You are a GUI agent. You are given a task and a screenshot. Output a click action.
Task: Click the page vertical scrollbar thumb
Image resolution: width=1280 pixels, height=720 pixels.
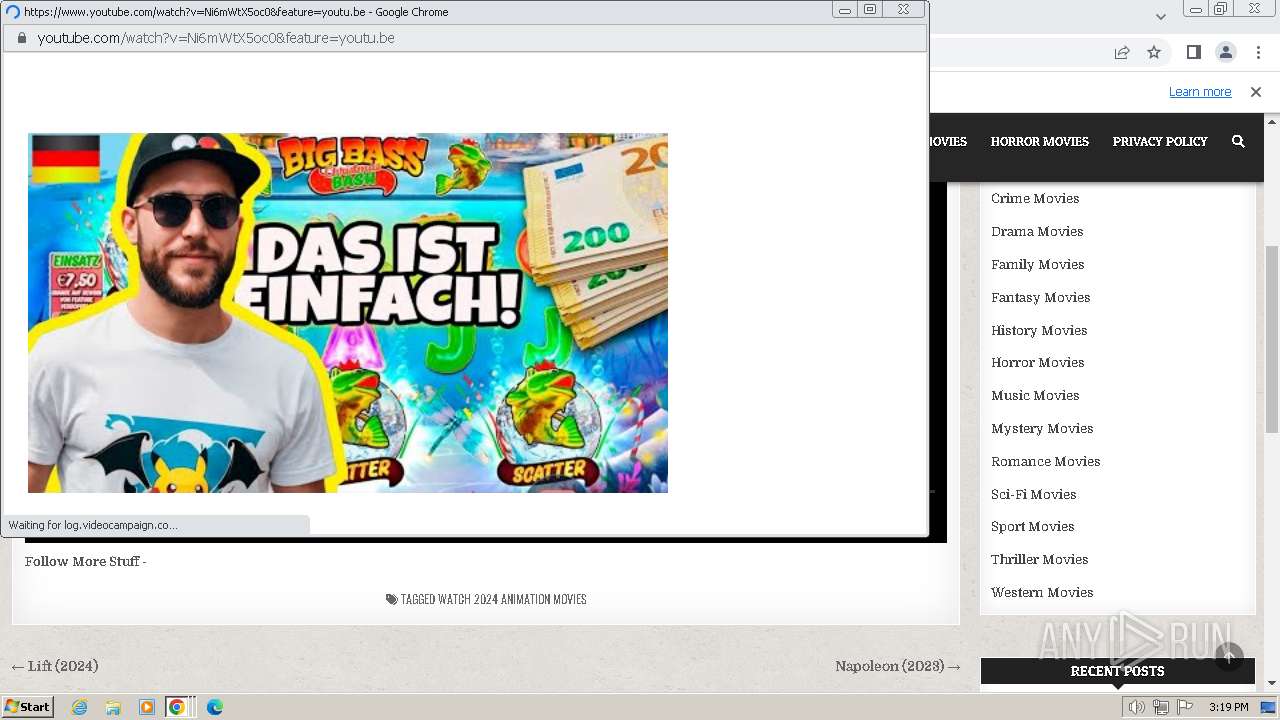point(1272,340)
